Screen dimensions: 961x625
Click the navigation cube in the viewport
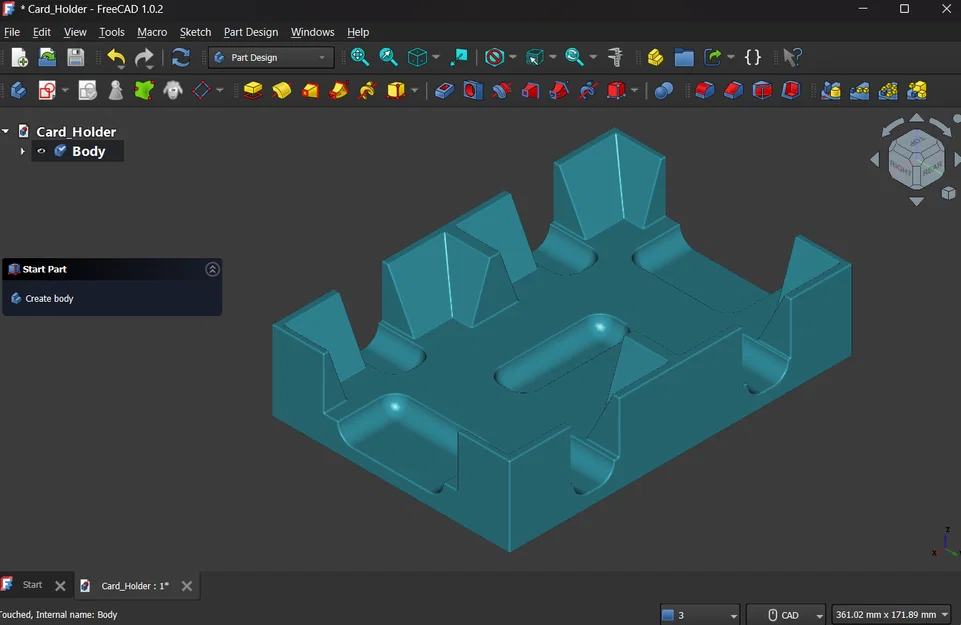click(915, 158)
